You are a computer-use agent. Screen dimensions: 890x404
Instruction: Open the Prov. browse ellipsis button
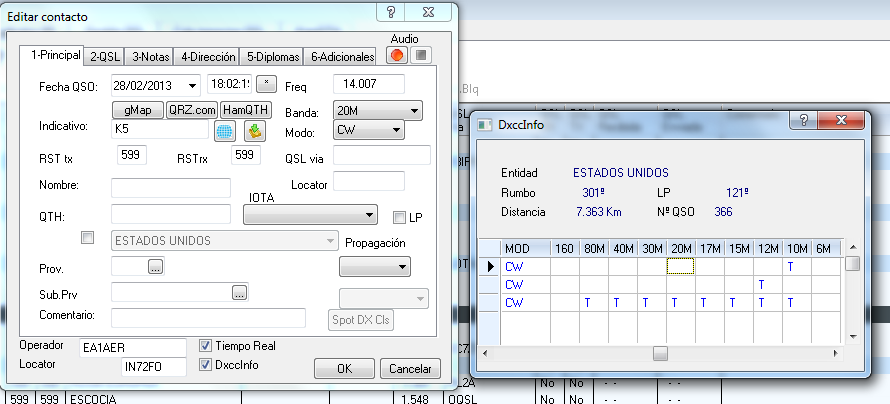pos(155,266)
